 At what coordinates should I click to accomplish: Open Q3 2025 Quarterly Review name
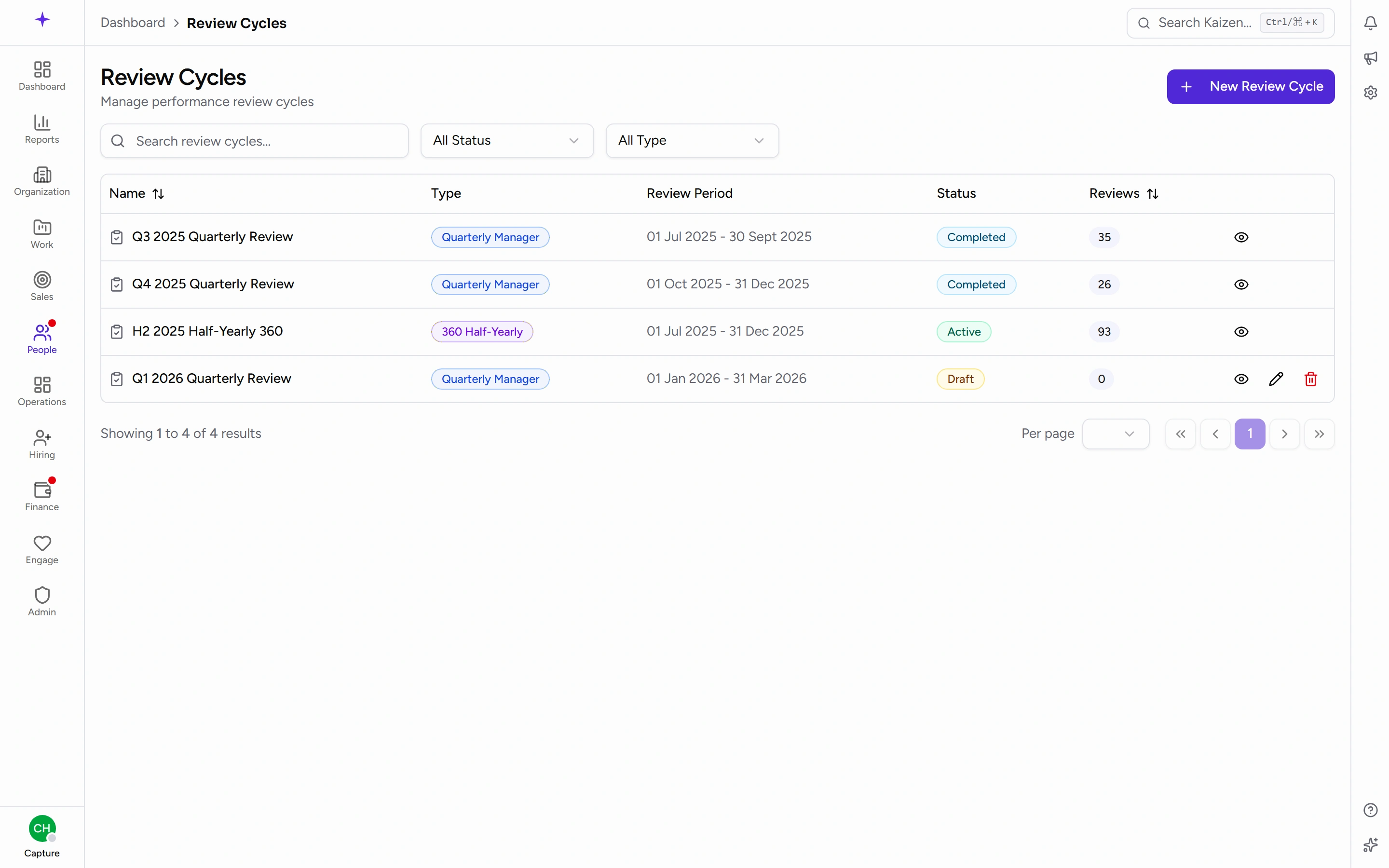212,236
